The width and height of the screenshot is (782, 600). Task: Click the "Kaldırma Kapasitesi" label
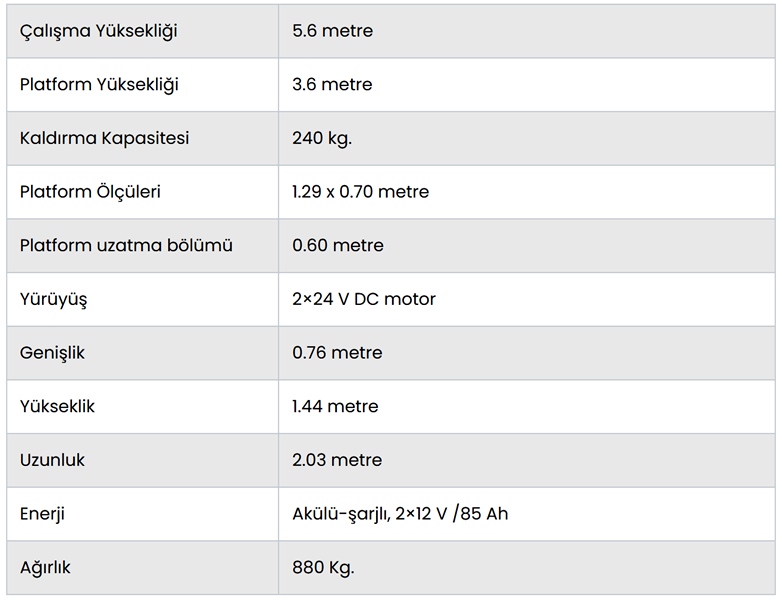click(104, 138)
